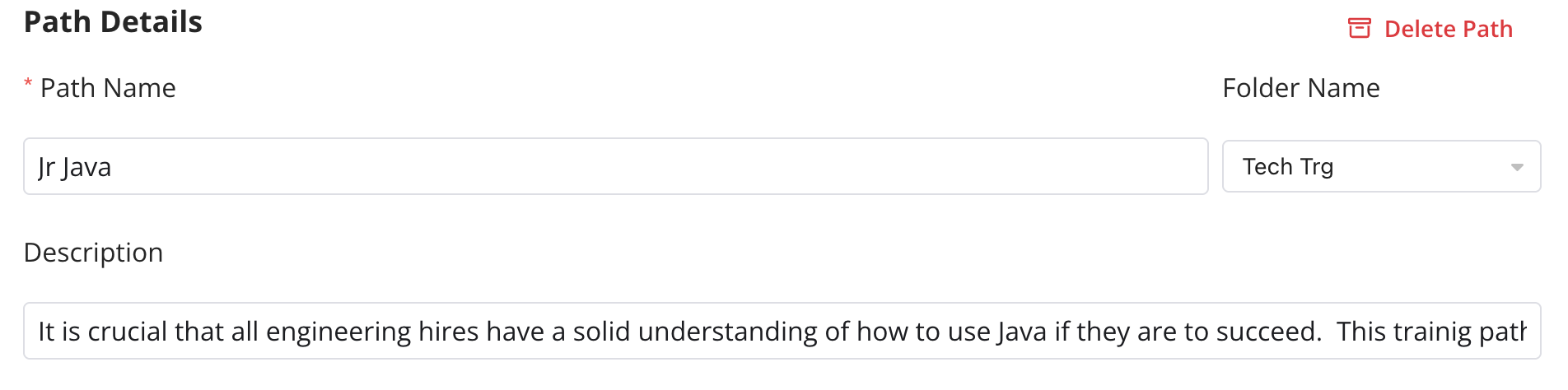
Task: Click the Folder Name label
Action: click(x=1300, y=88)
